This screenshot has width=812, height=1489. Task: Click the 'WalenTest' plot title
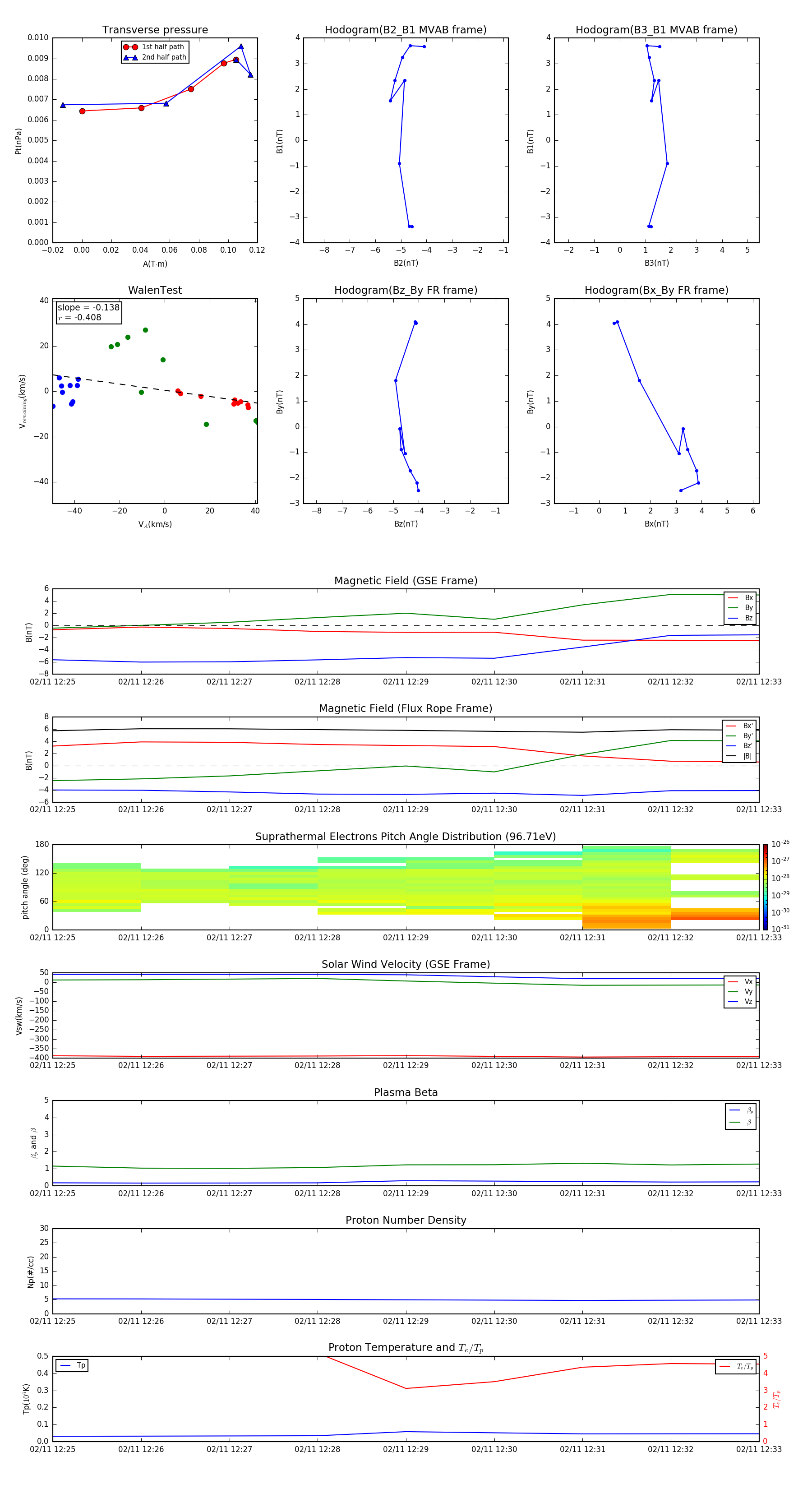point(155,290)
